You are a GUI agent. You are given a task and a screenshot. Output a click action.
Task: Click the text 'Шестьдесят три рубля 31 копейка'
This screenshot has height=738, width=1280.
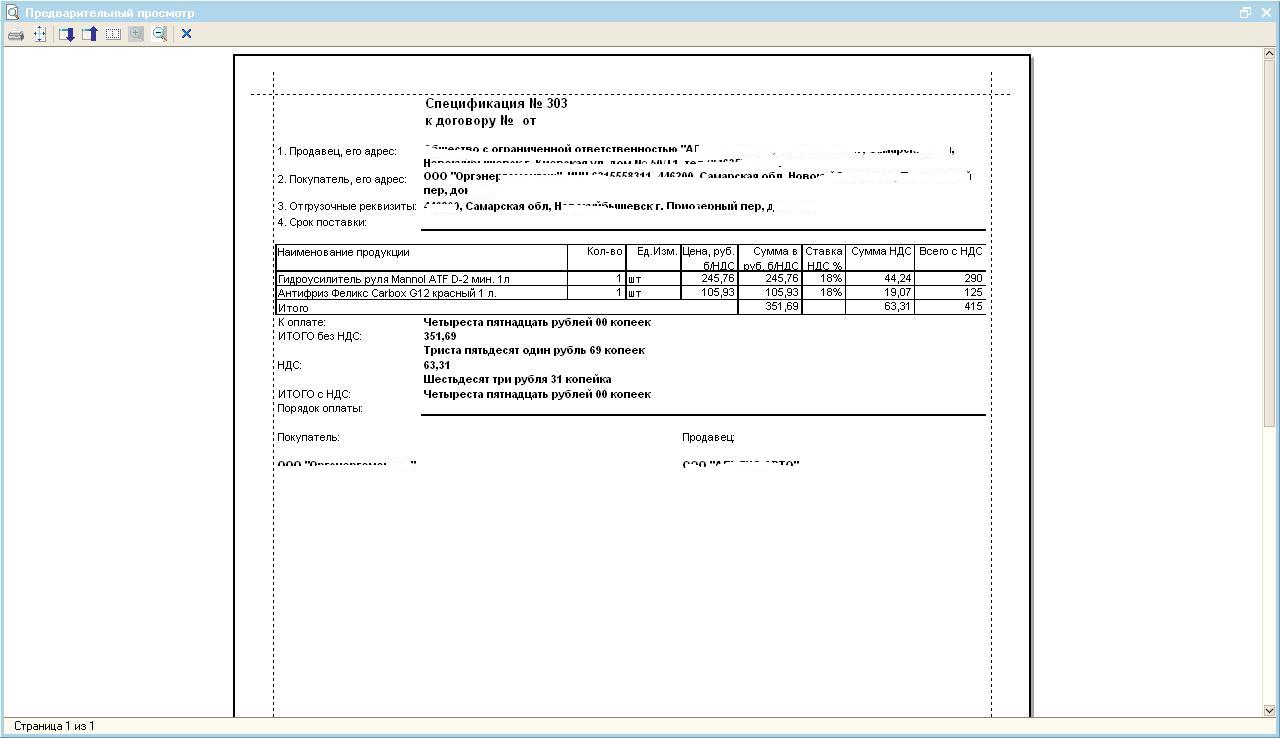coord(517,380)
